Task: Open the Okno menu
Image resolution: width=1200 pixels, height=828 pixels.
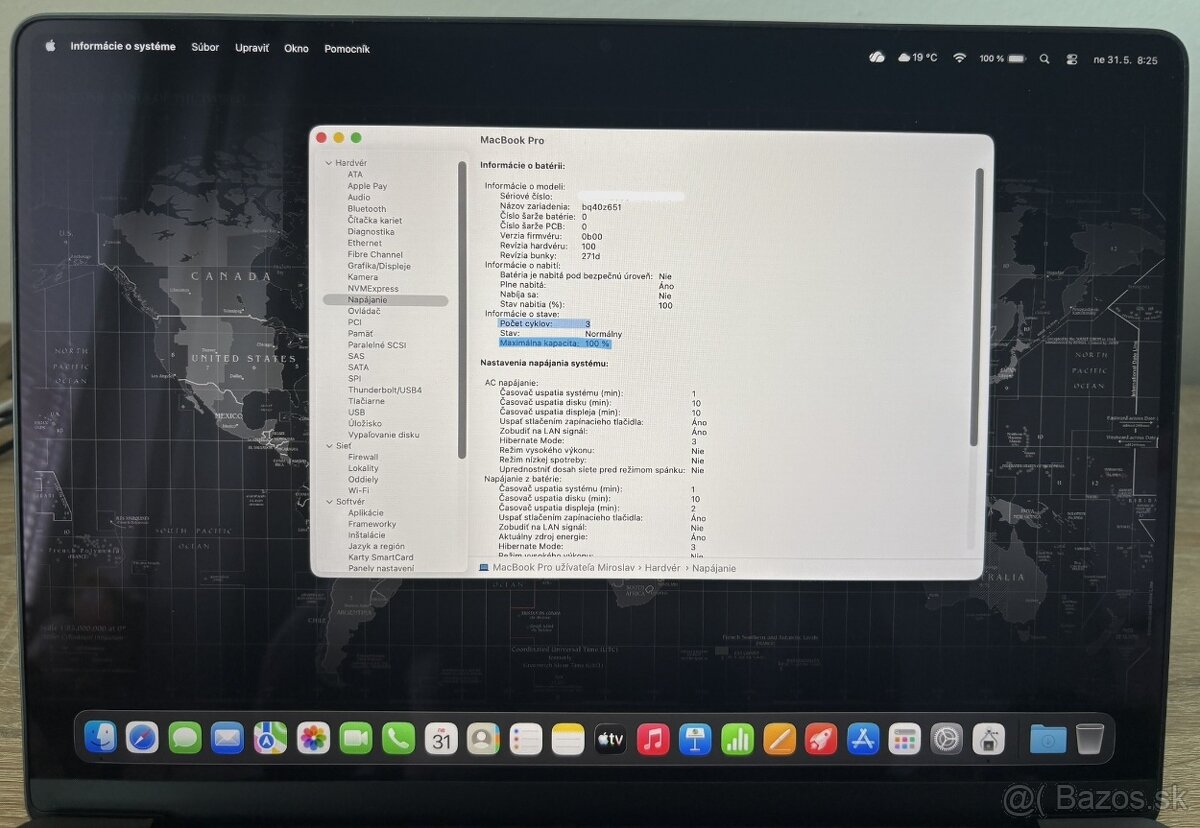Action: pyautogui.click(x=296, y=48)
